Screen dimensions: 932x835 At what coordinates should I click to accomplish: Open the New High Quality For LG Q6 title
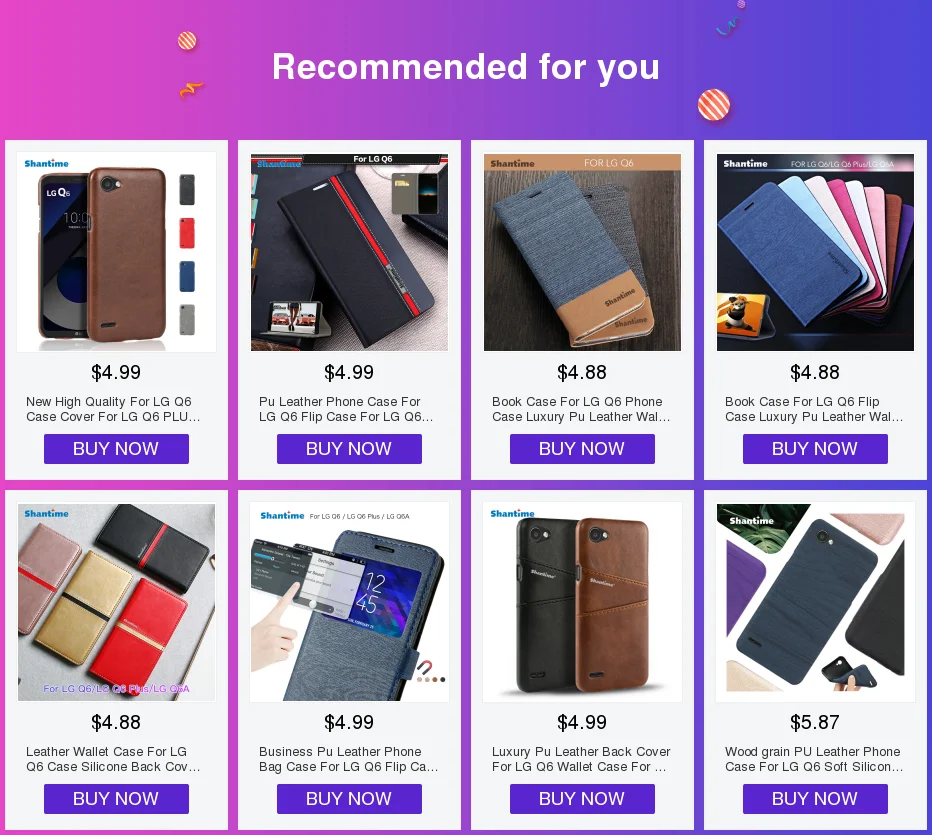[x=113, y=409]
